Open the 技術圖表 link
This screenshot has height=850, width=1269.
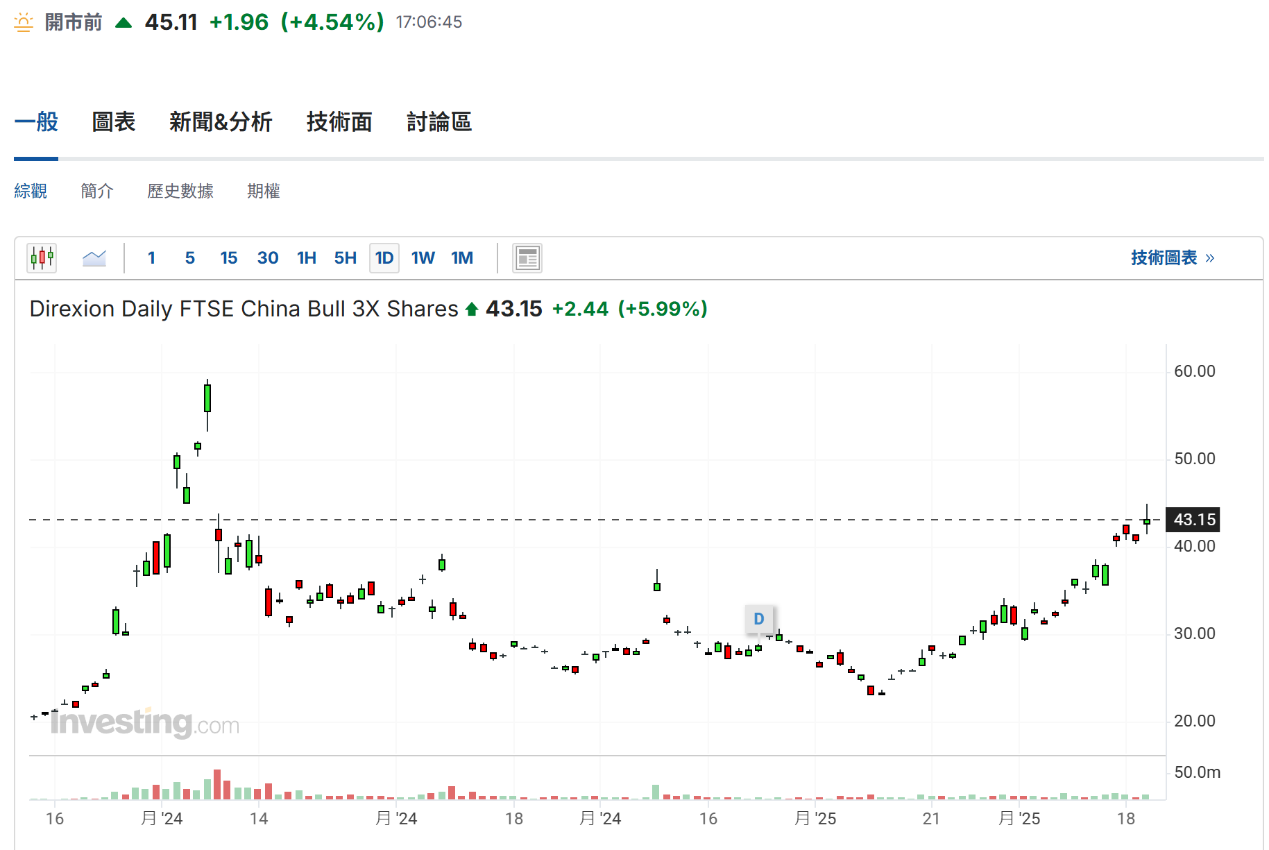(1173, 258)
